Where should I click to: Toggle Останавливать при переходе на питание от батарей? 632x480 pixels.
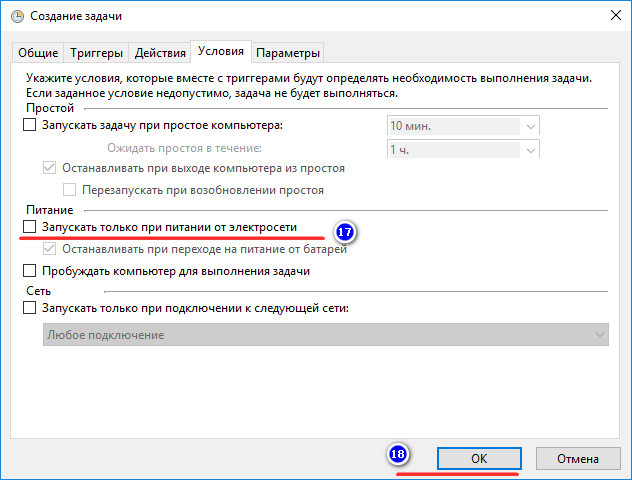51,249
